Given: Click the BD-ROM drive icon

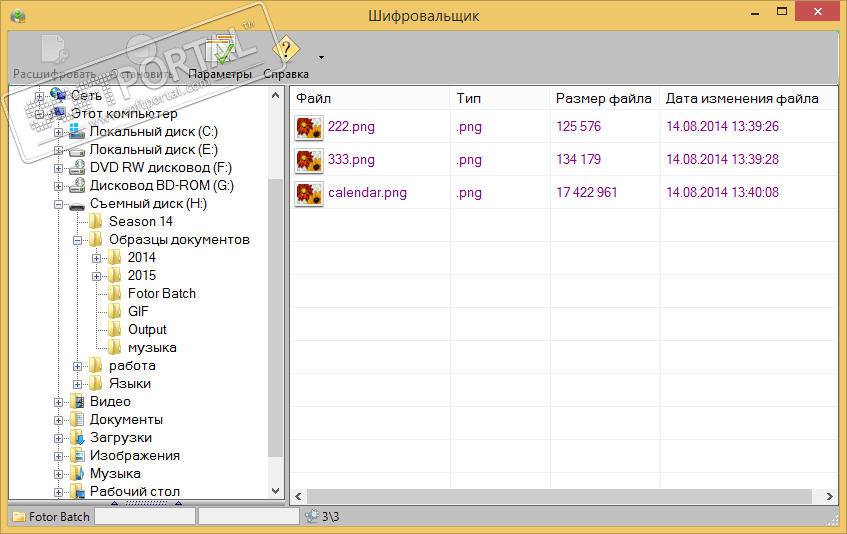Looking at the screenshot, I should point(77,185).
